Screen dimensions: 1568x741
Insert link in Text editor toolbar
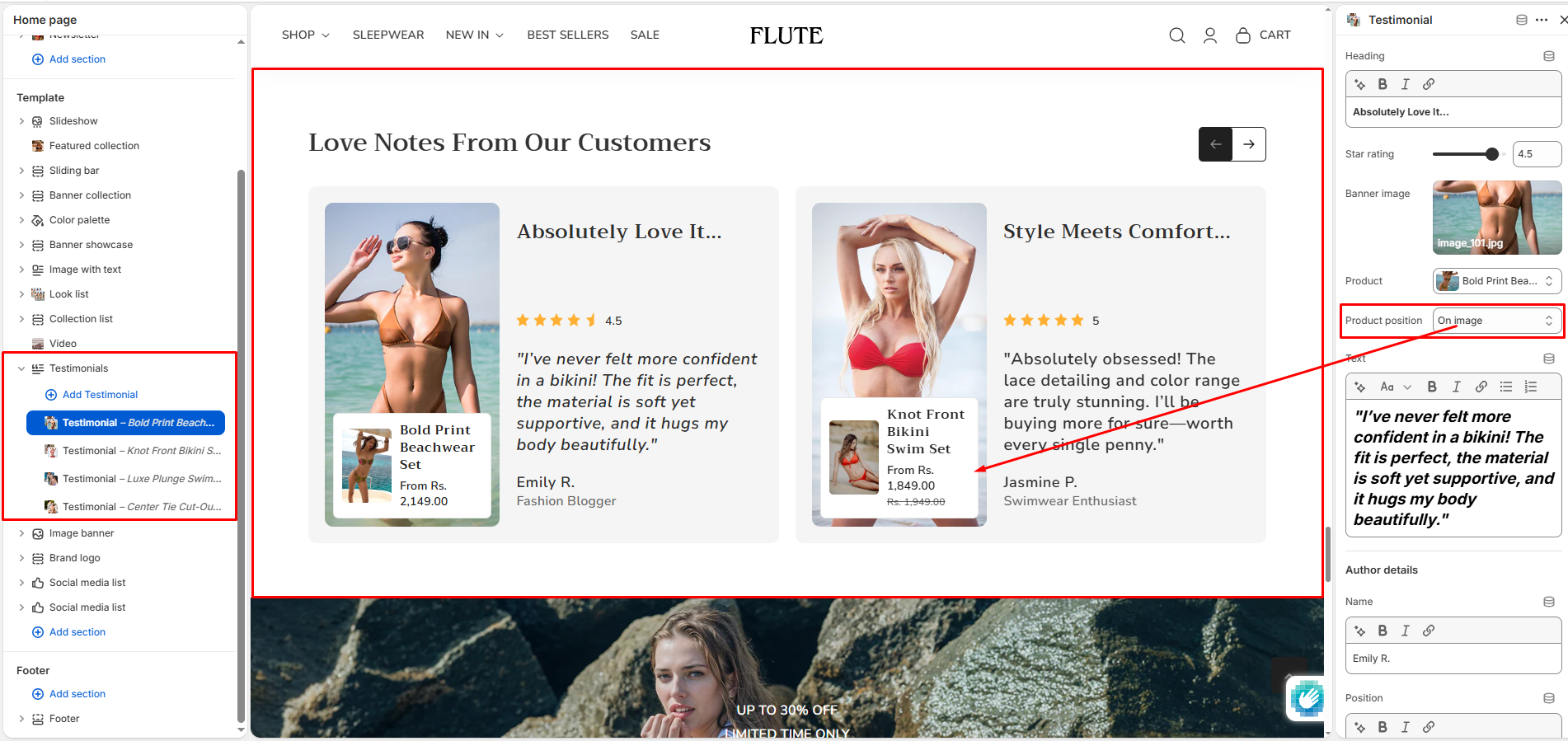[x=1481, y=387]
